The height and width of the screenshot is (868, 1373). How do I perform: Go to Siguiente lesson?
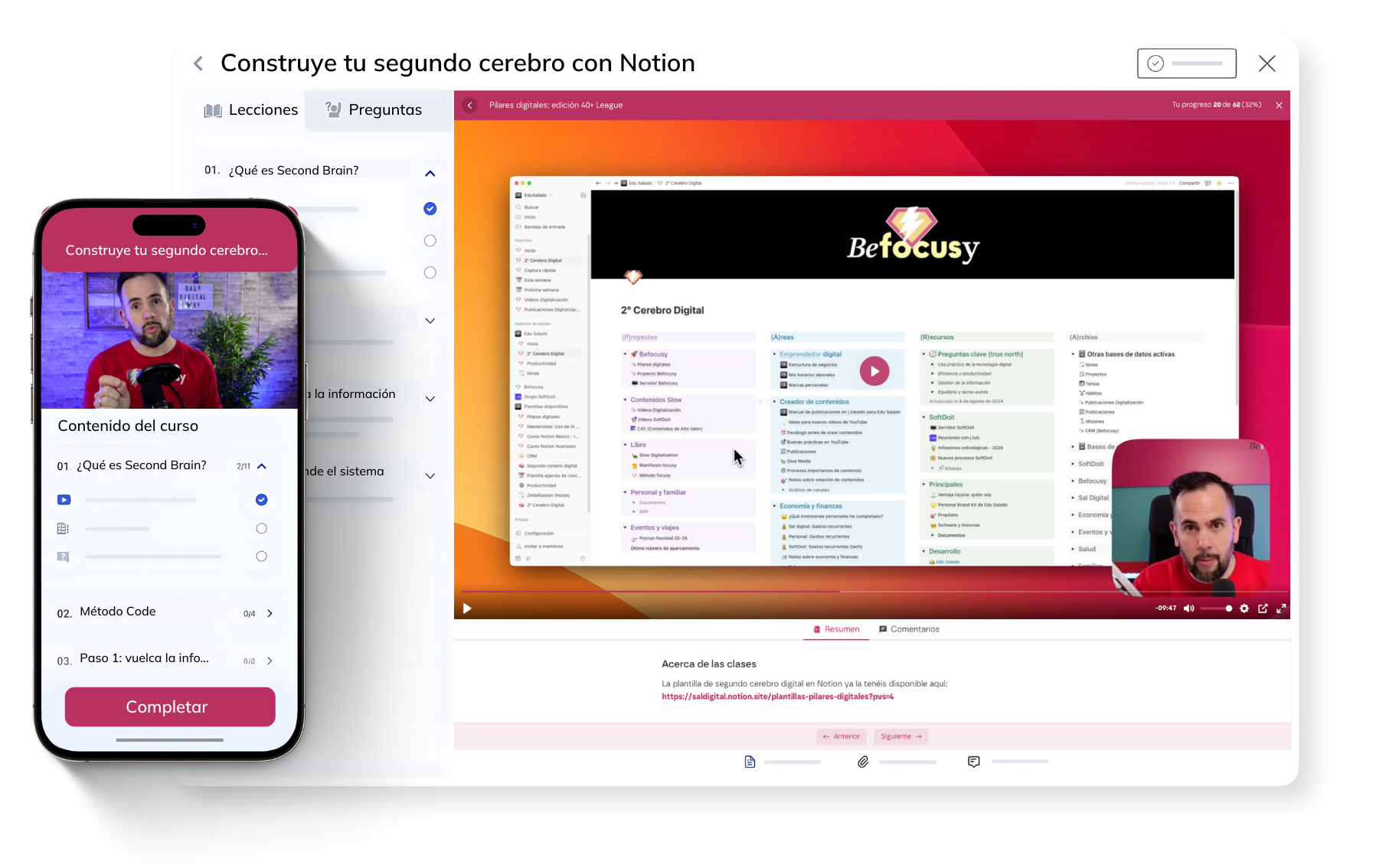coord(901,736)
